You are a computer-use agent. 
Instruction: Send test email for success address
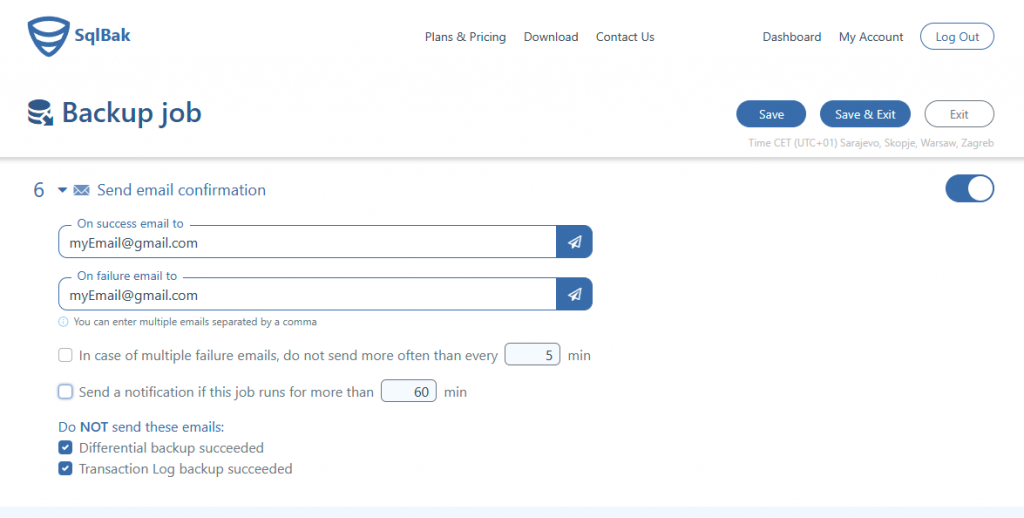(574, 242)
